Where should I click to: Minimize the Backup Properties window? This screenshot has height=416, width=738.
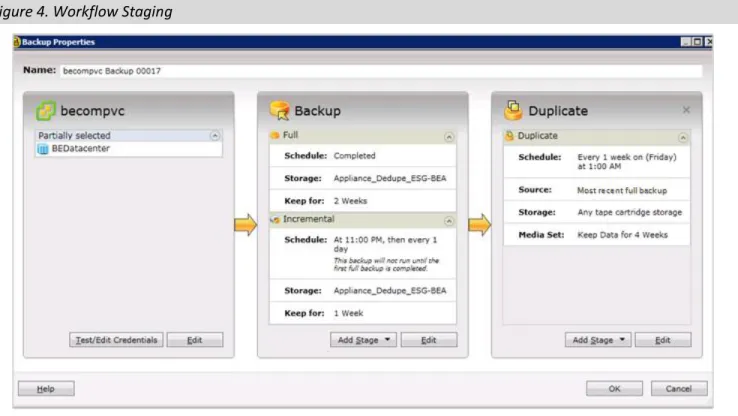(x=686, y=42)
